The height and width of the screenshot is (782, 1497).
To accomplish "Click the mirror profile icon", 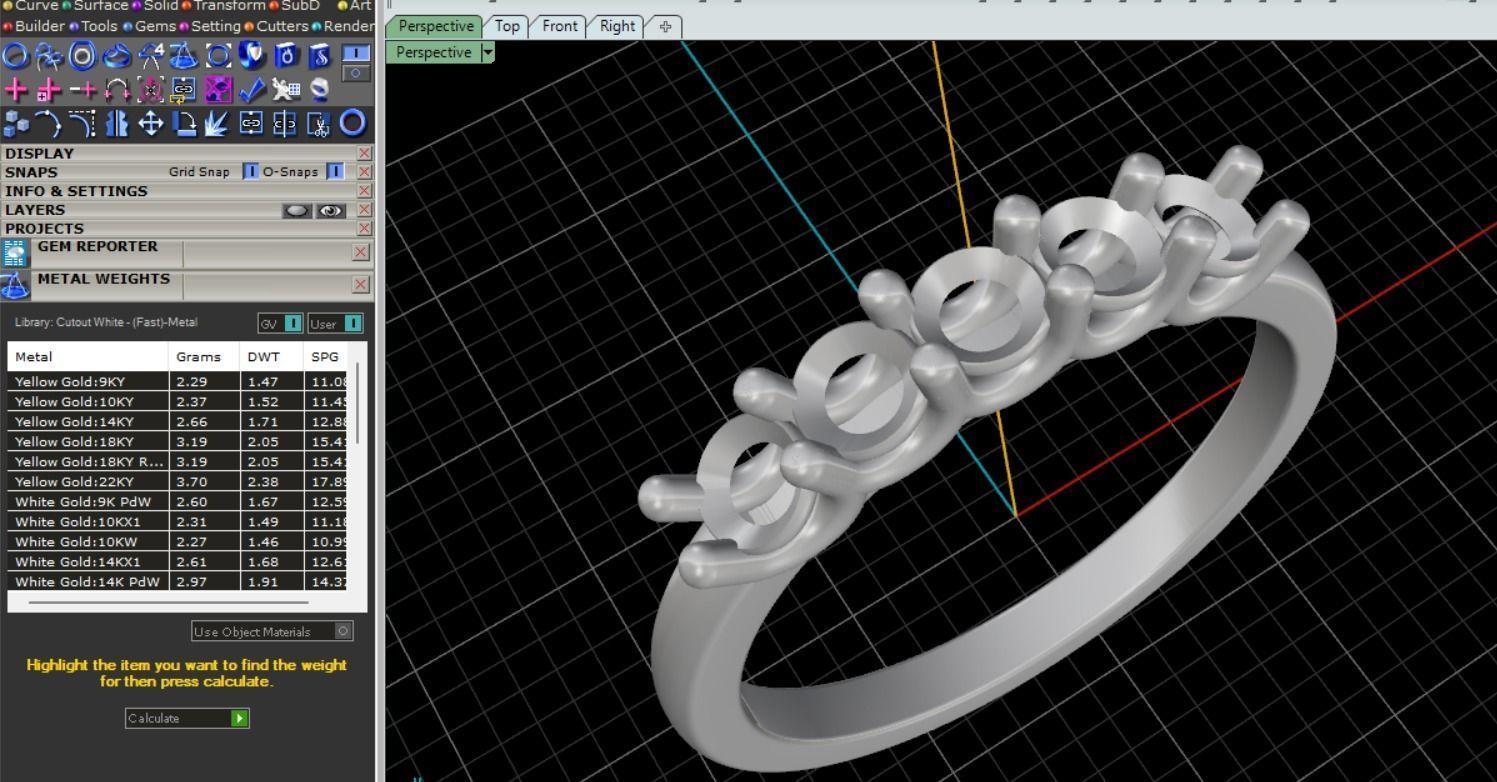I will pos(116,123).
